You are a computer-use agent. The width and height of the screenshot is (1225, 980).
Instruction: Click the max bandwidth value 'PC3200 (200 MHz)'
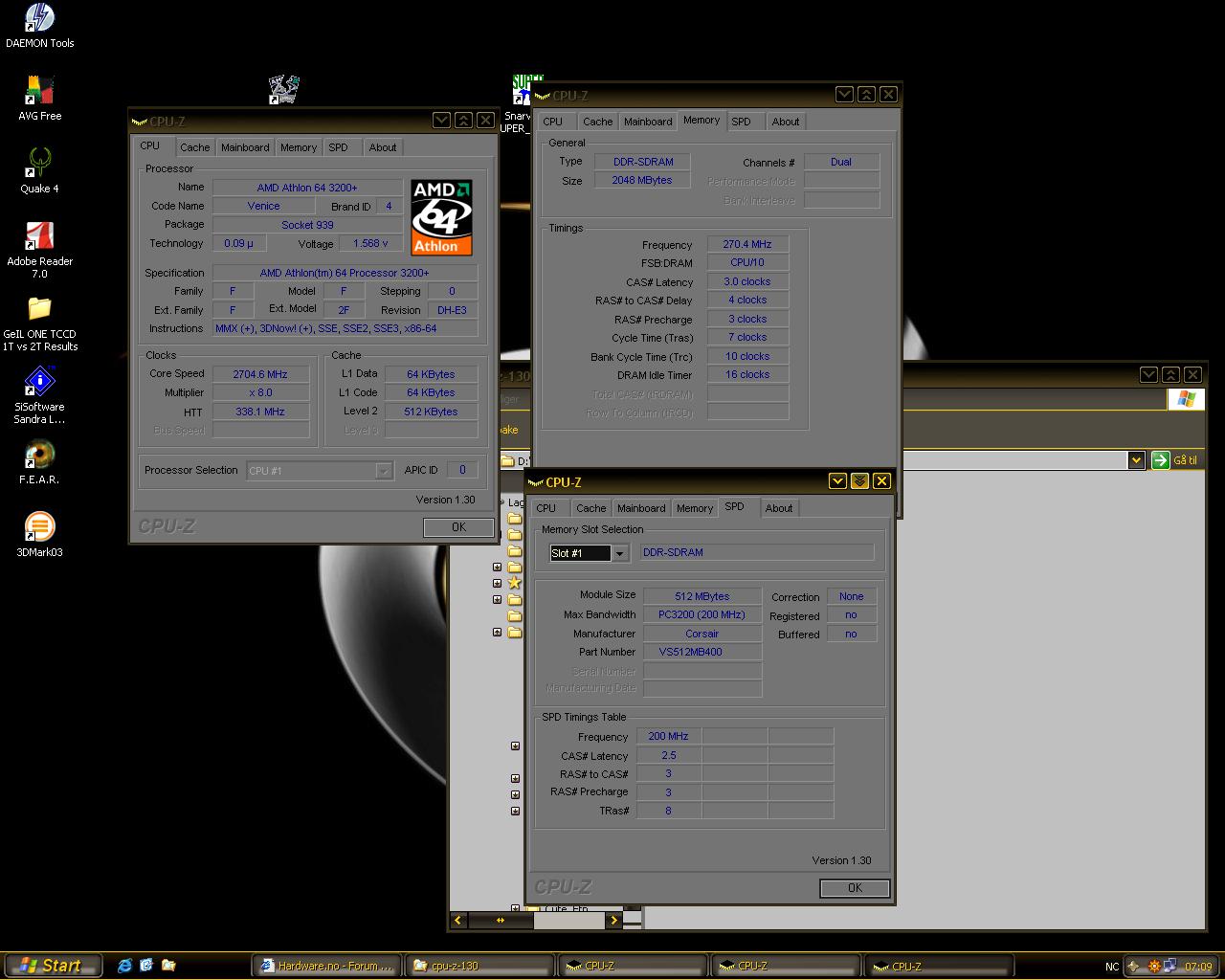702,614
